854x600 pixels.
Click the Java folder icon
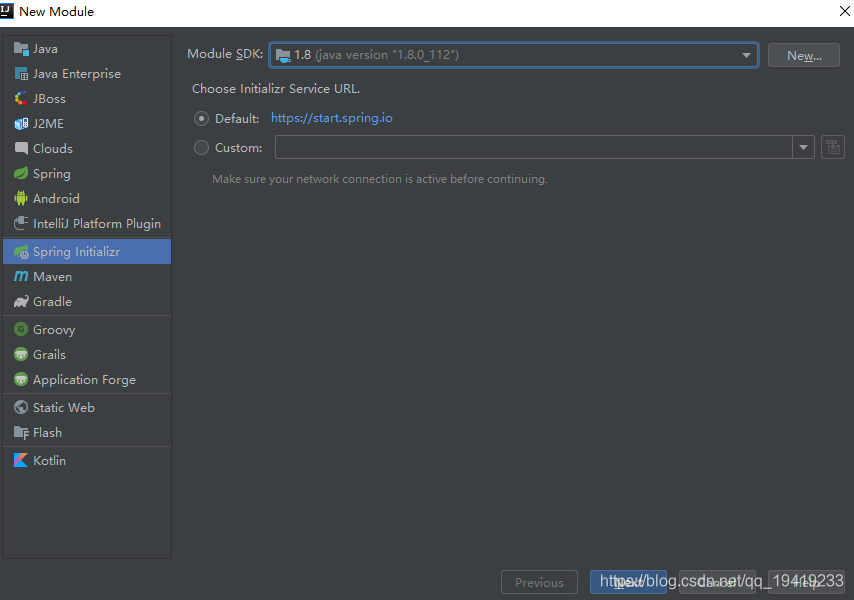21,49
